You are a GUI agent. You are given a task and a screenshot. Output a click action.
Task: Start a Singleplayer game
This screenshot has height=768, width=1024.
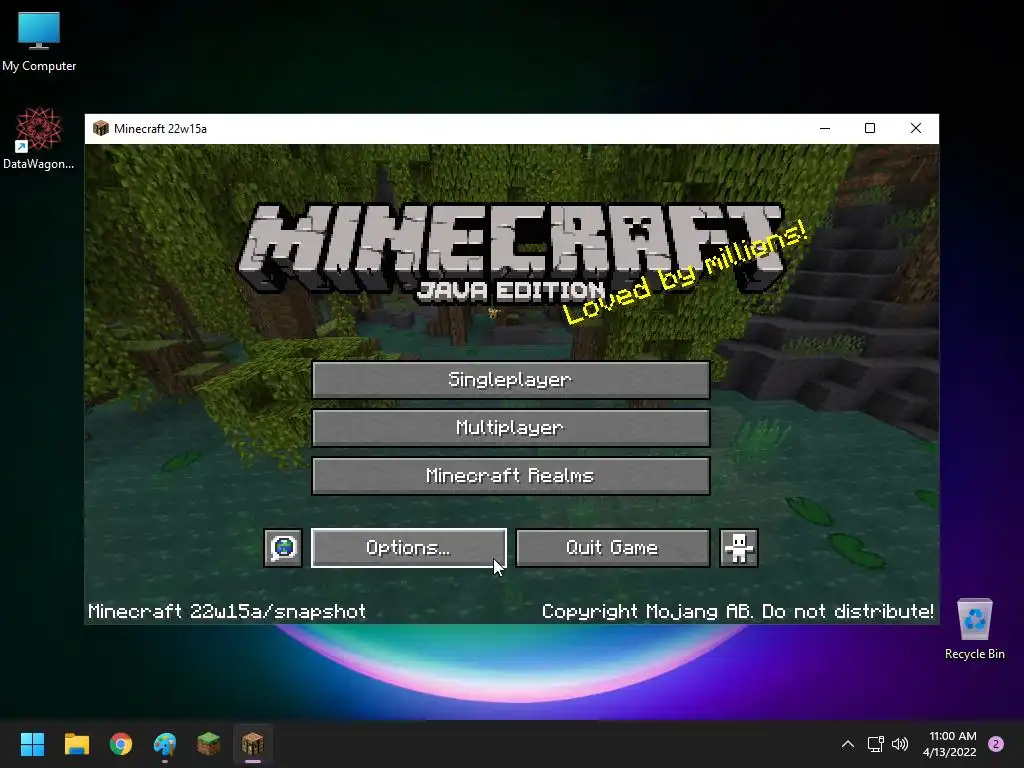click(x=511, y=379)
